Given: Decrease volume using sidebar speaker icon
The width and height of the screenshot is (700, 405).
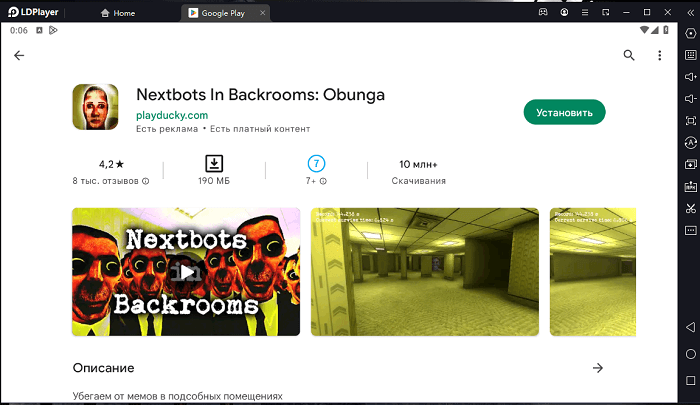Looking at the screenshot, I should pos(690,99).
